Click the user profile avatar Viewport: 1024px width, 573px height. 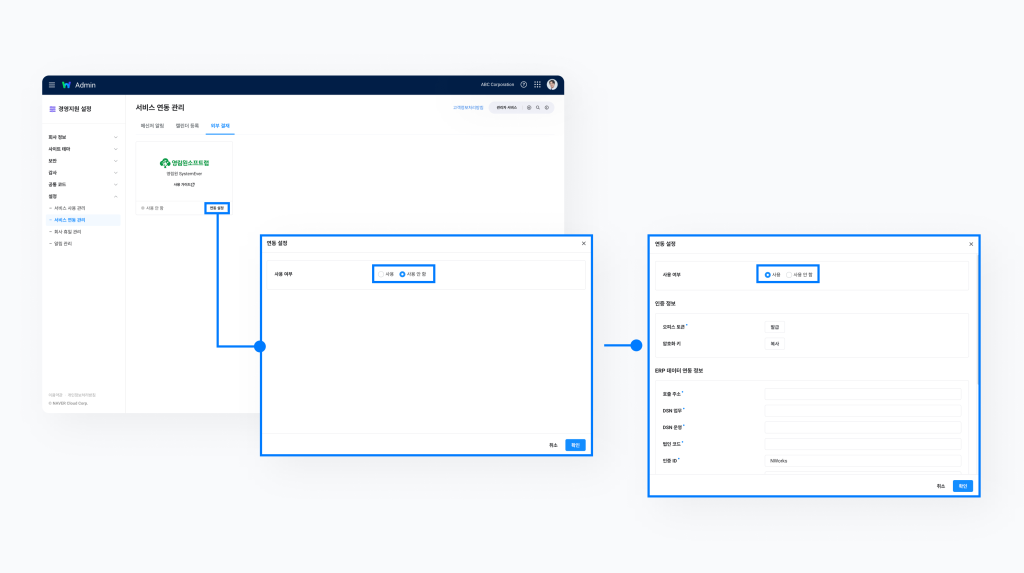coord(552,85)
